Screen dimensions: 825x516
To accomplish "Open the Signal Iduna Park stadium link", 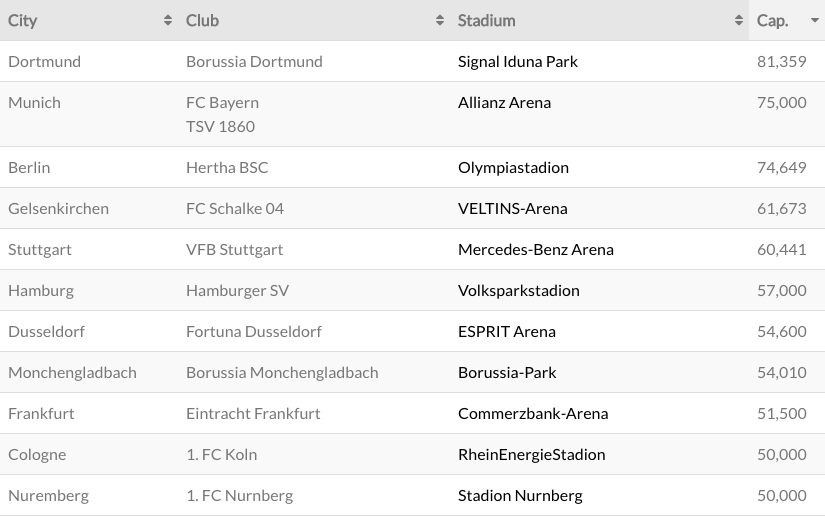I will coord(518,62).
